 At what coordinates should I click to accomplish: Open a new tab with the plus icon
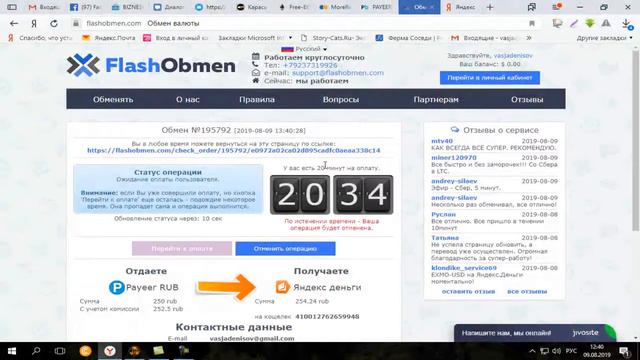click(490, 7)
